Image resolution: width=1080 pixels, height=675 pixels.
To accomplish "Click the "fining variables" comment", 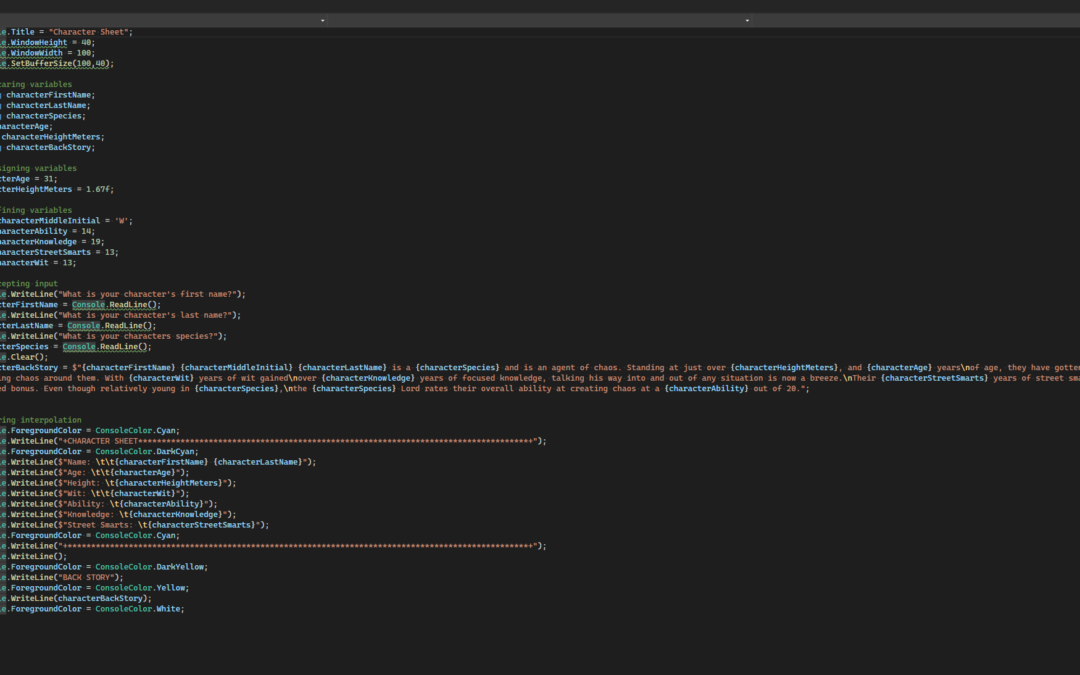I will click(36, 210).
